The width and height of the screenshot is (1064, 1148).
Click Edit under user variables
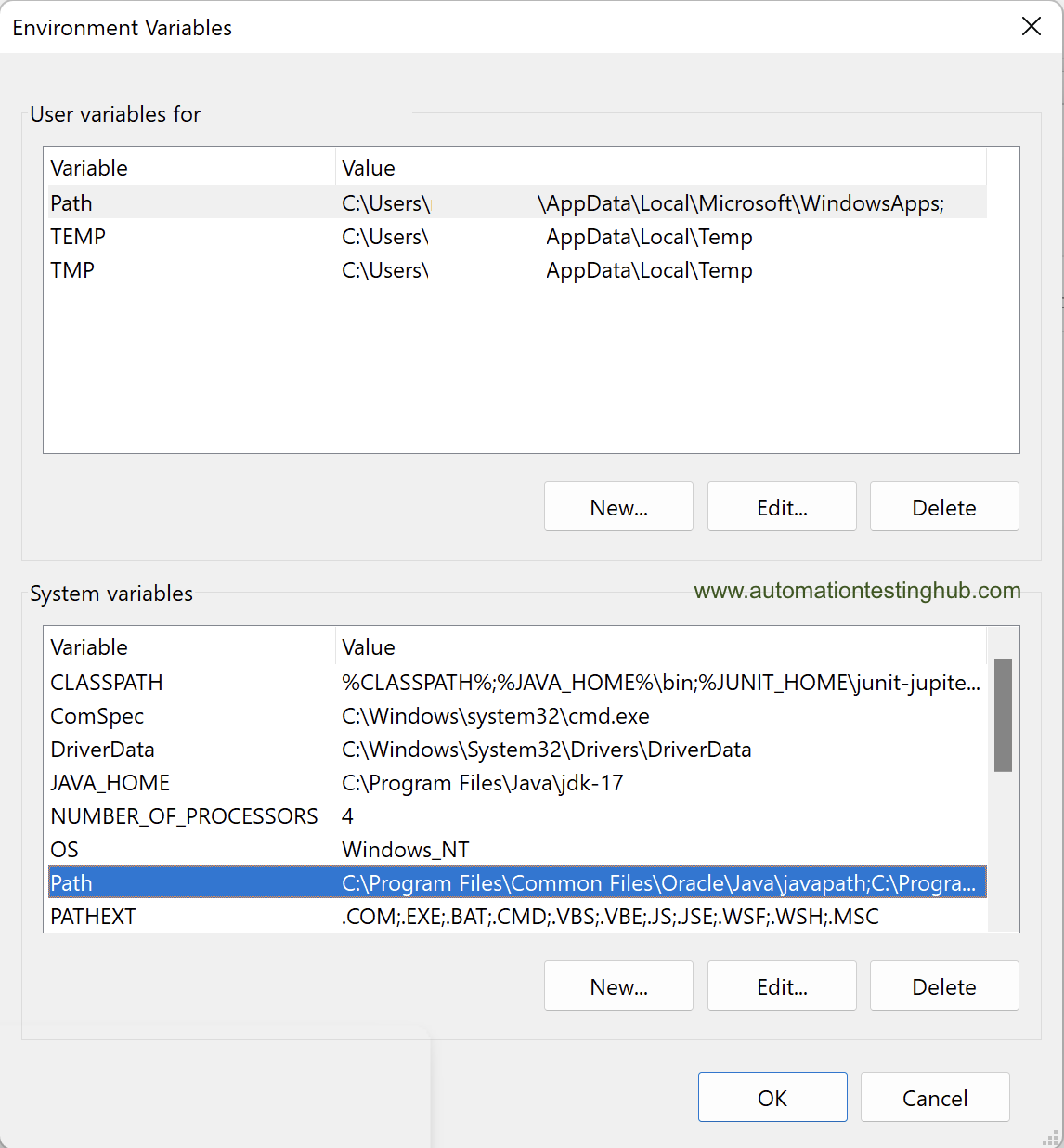782,506
